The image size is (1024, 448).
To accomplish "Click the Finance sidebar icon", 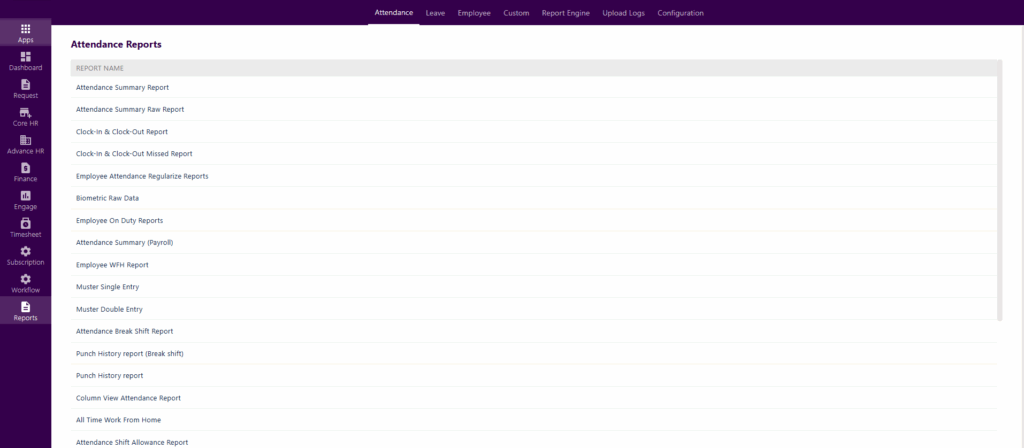I will click(25, 168).
